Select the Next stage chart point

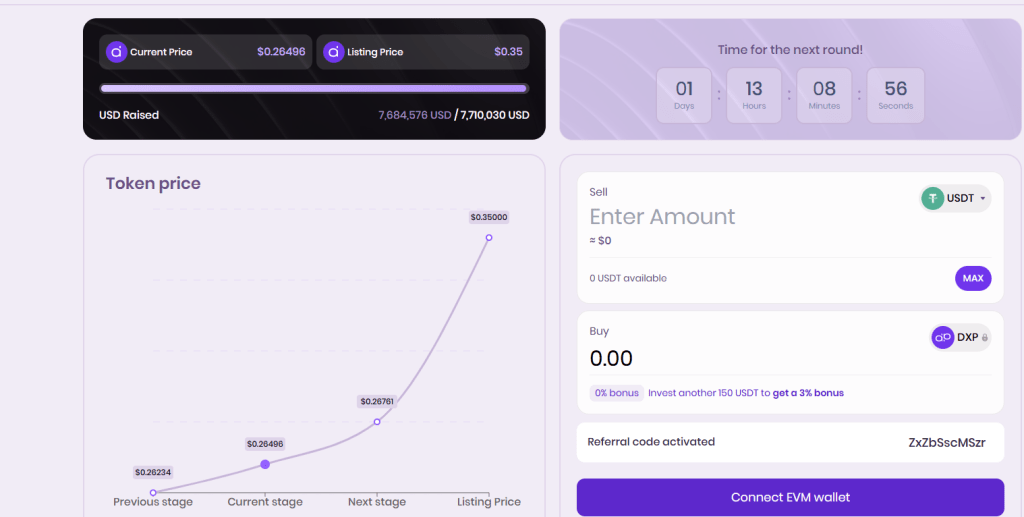coord(377,421)
